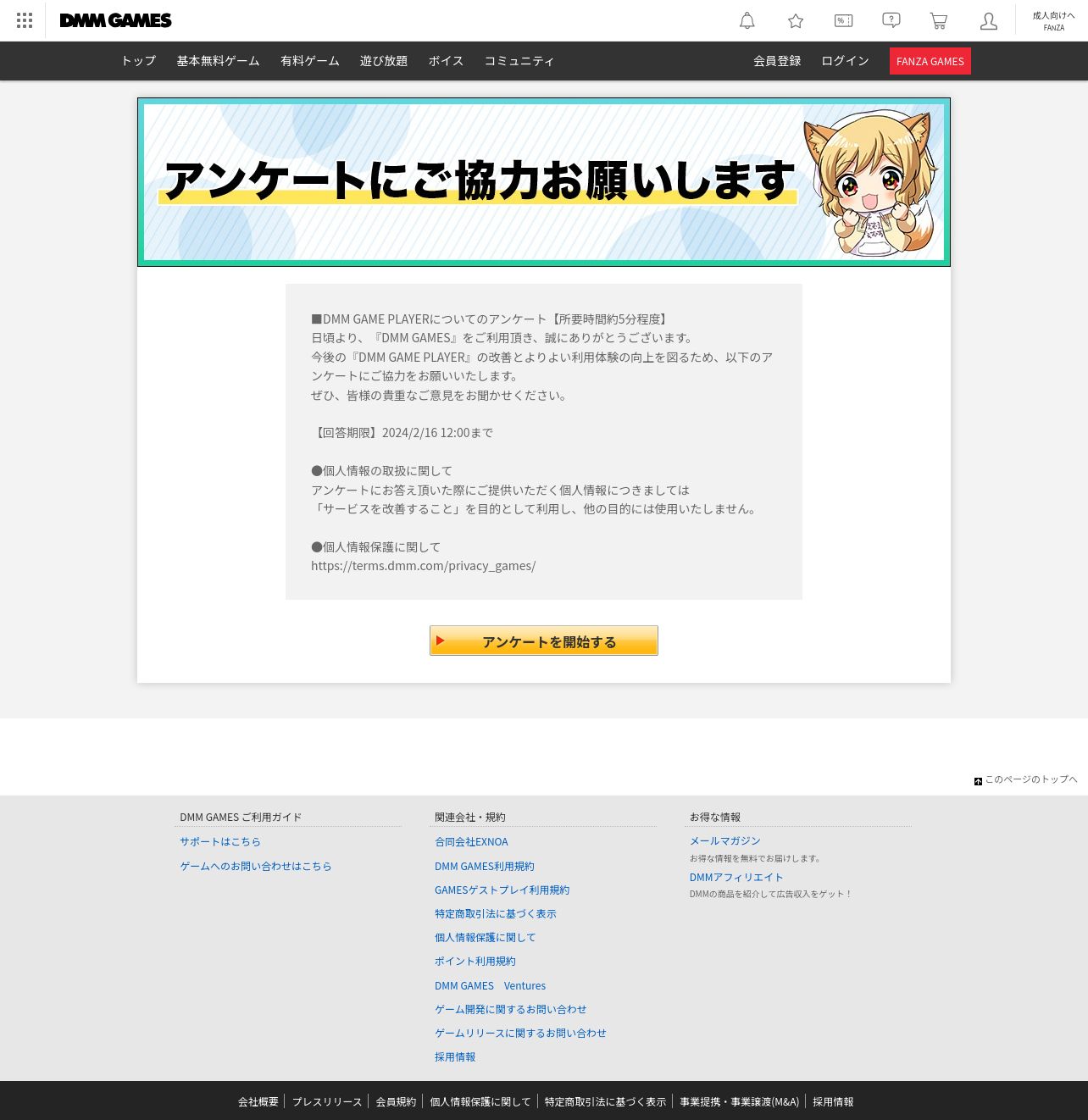Open 個人情報保護に関して in related list
This screenshot has height=1120, width=1088.
[486, 937]
